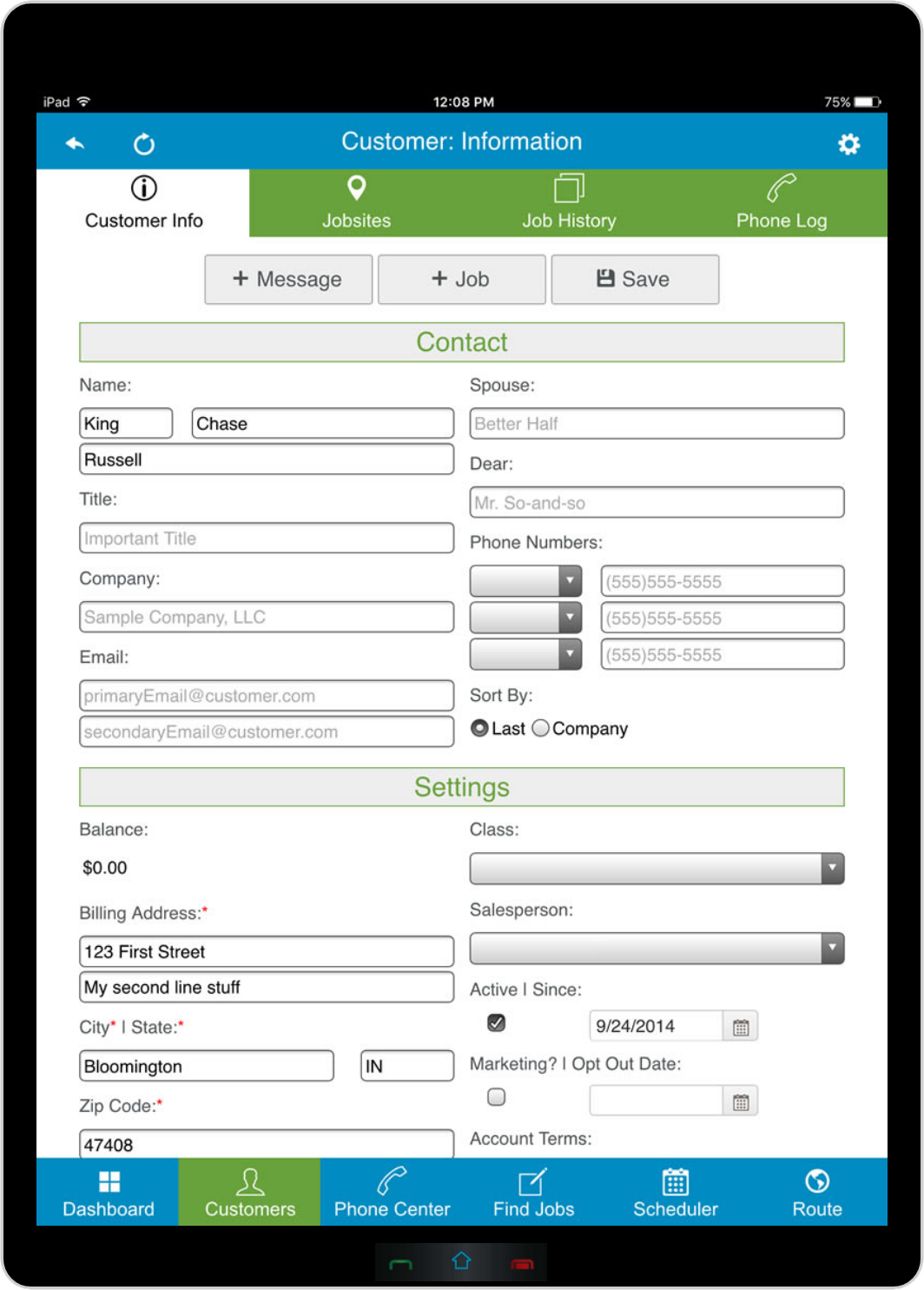The width and height of the screenshot is (924, 1290).
Task: Tap the Scheduler calendar icon
Action: (676, 1181)
